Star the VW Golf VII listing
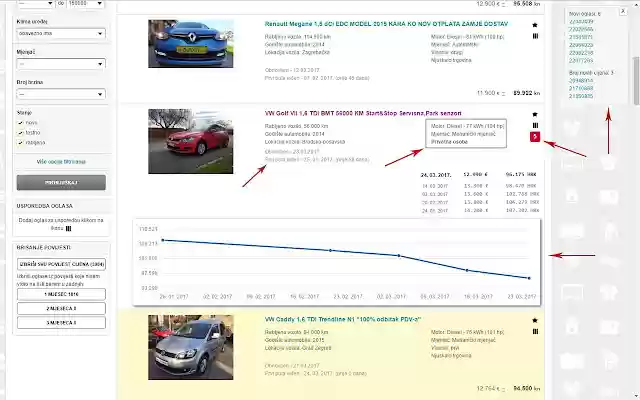Image resolution: width=640 pixels, height=400 pixels. click(535, 114)
